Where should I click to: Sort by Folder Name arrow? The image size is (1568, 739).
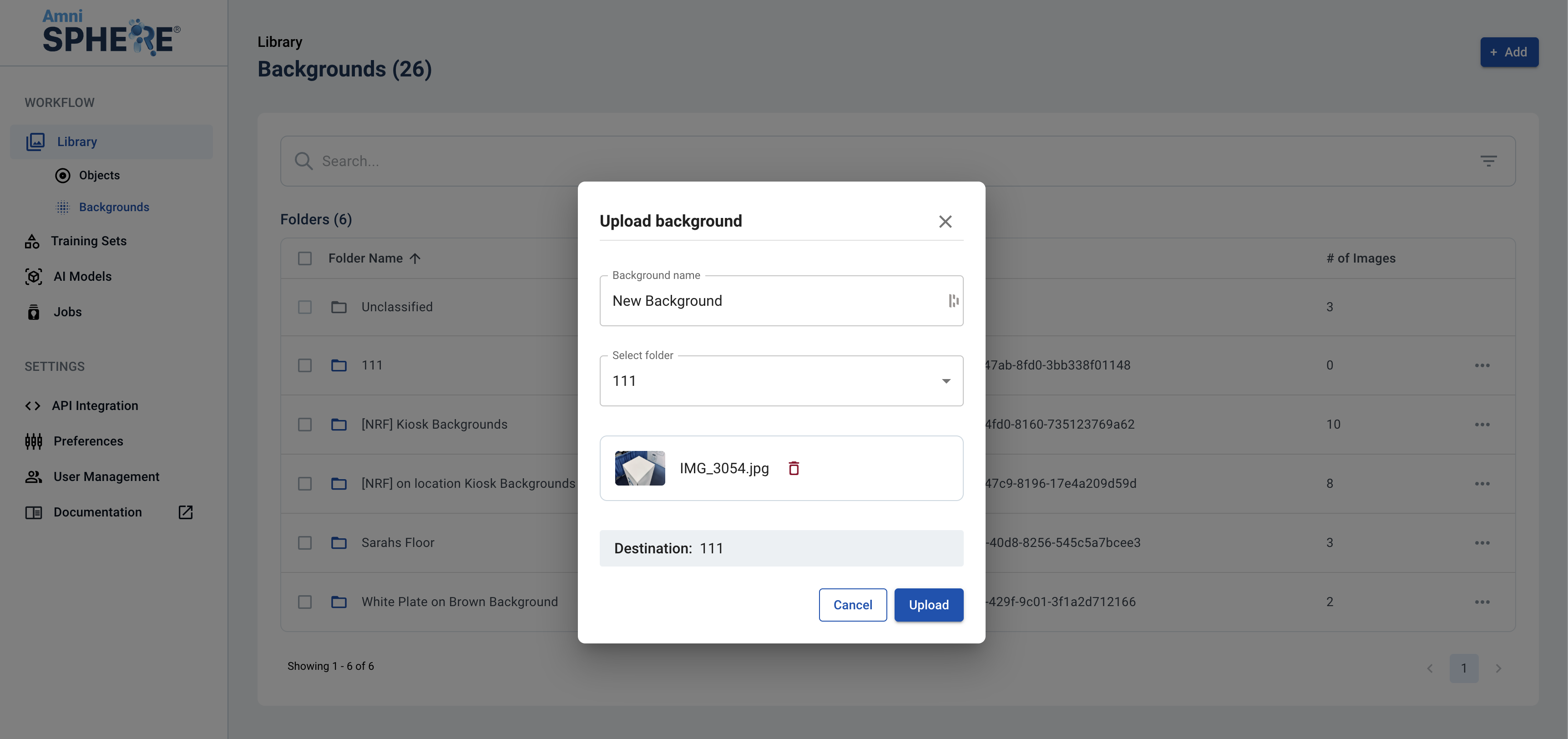pos(415,259)
